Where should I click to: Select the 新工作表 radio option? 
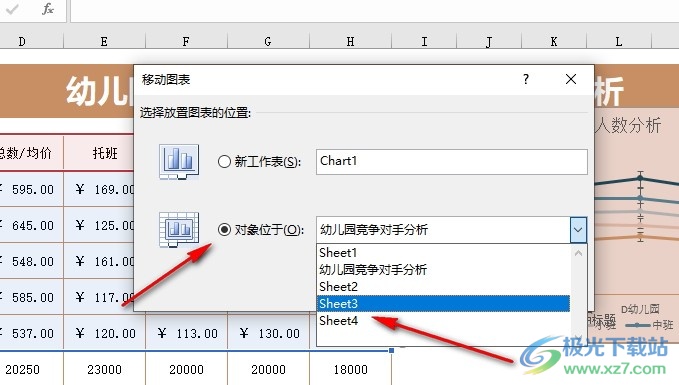pyautogui.click(x=224, y=162)
